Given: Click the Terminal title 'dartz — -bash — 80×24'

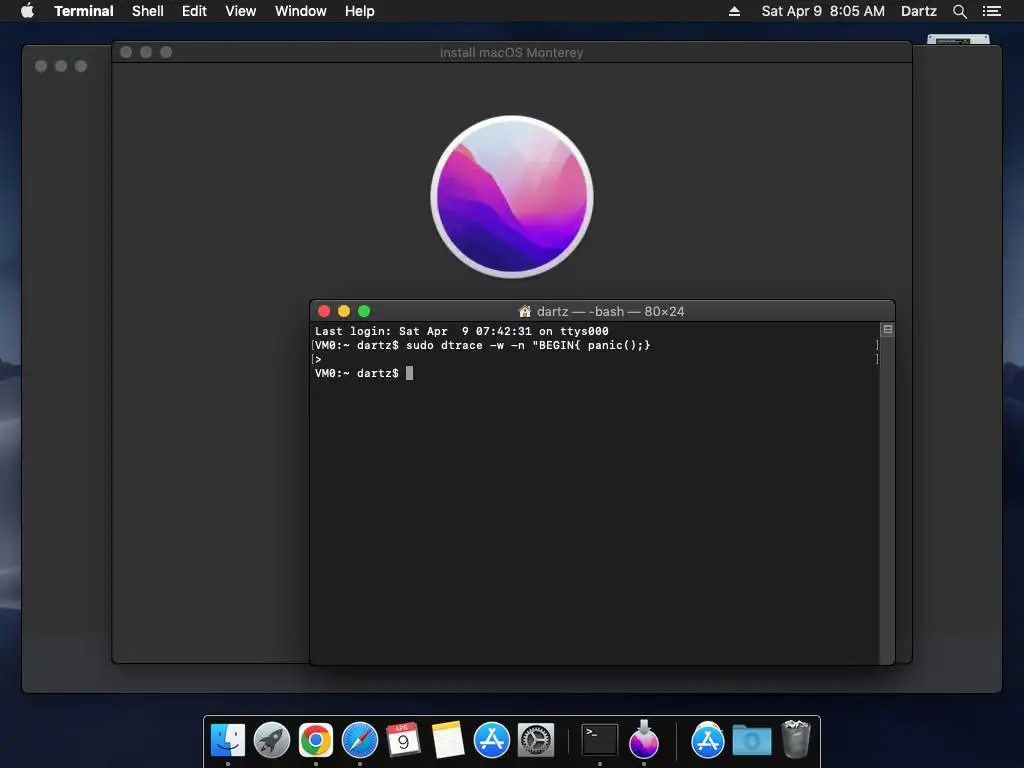Looking at the screenshot, I should (x=611, y=312).
